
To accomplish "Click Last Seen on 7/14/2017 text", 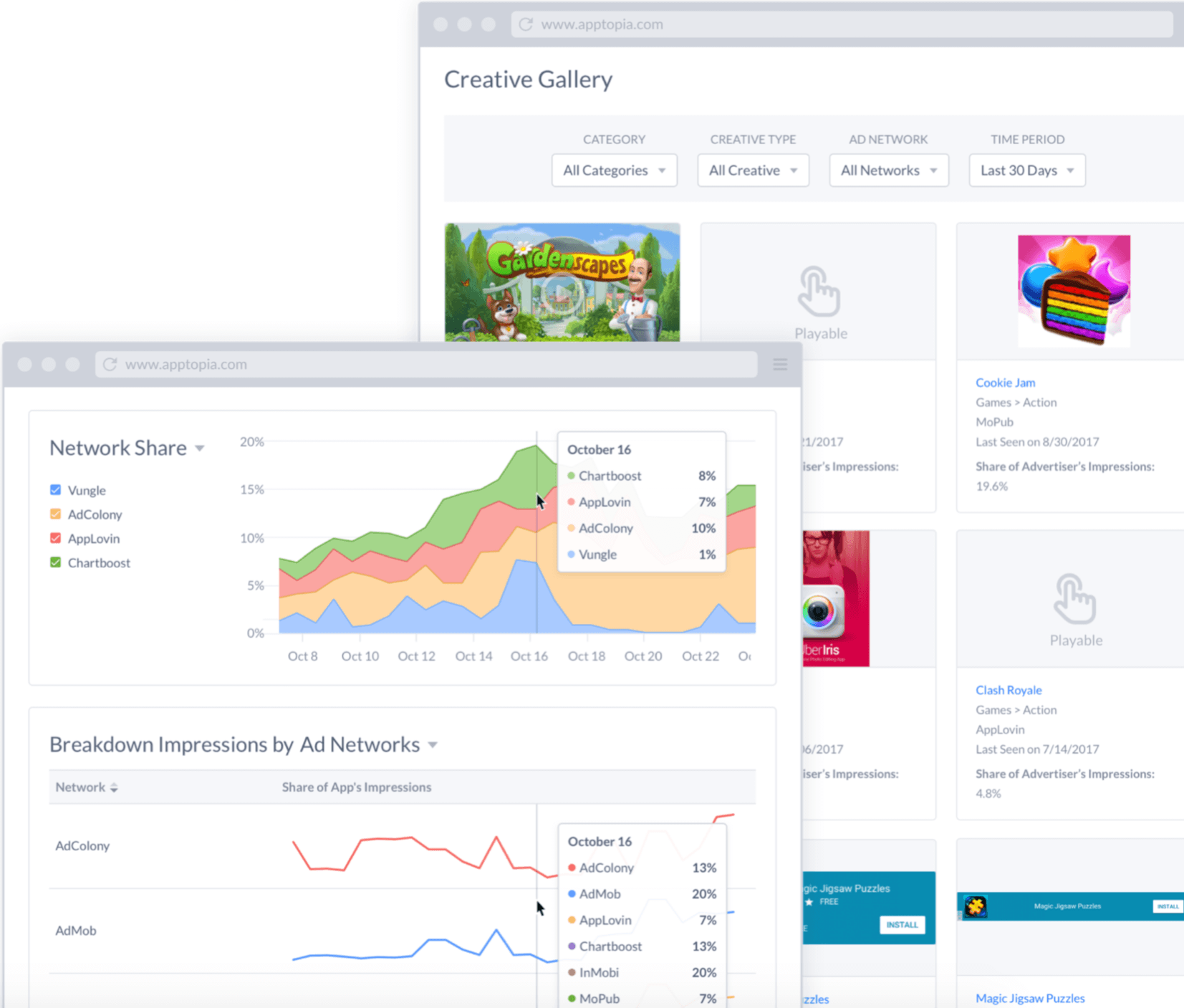I will tap(1037, 749).
